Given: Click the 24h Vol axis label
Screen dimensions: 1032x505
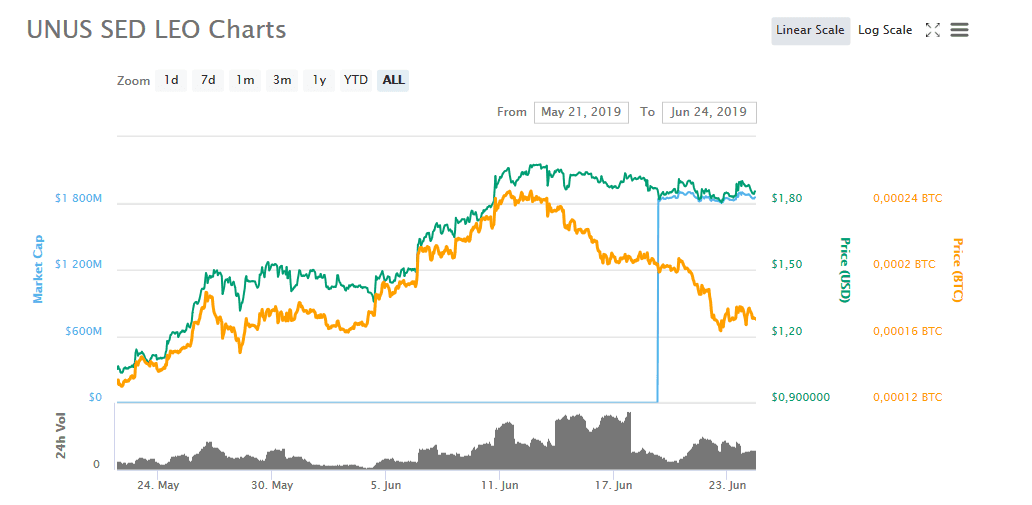Looking at the screenshot, I should [x=61, y=435].
